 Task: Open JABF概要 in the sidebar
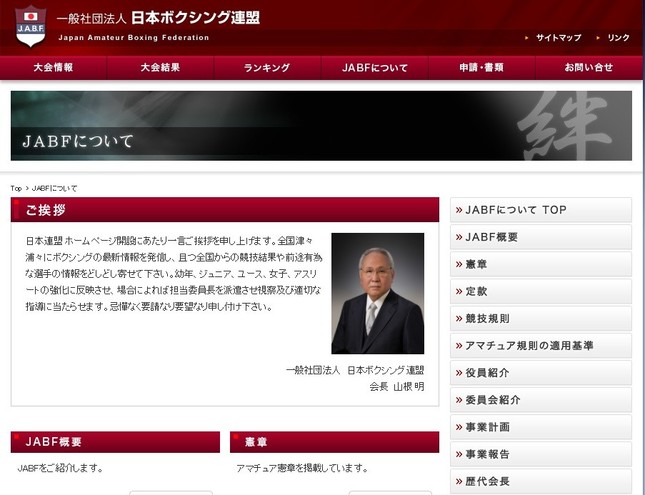541,237
